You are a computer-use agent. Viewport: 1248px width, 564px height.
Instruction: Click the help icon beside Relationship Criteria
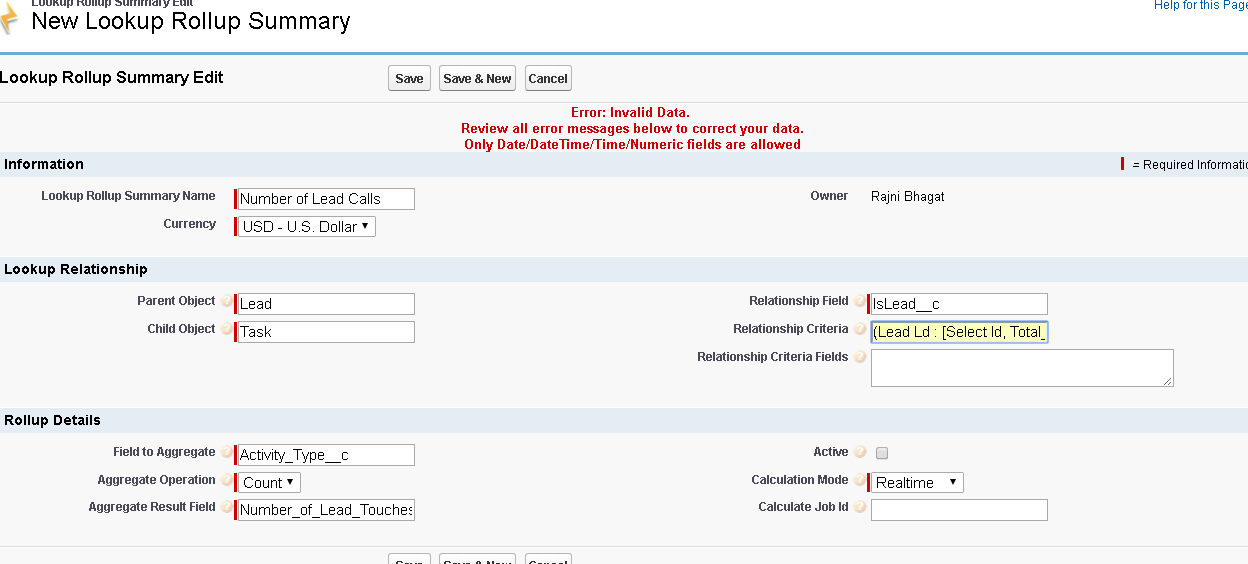860,329
